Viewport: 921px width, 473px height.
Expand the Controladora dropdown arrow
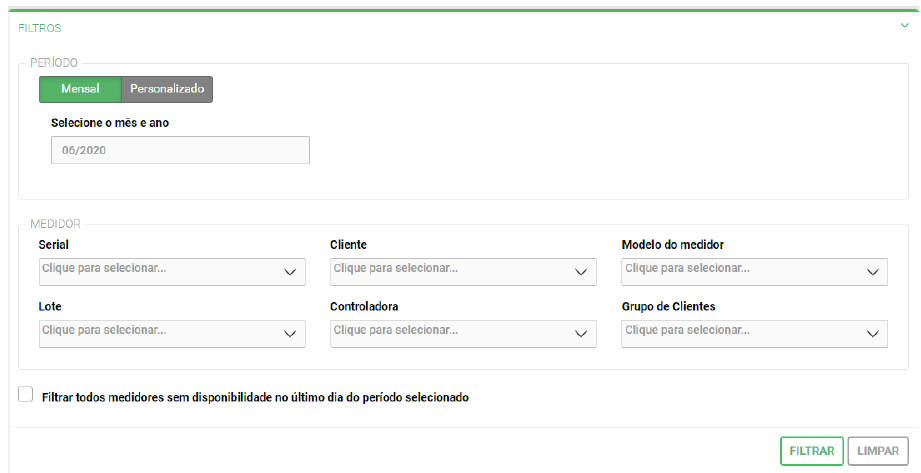click(x=581, y=334)
